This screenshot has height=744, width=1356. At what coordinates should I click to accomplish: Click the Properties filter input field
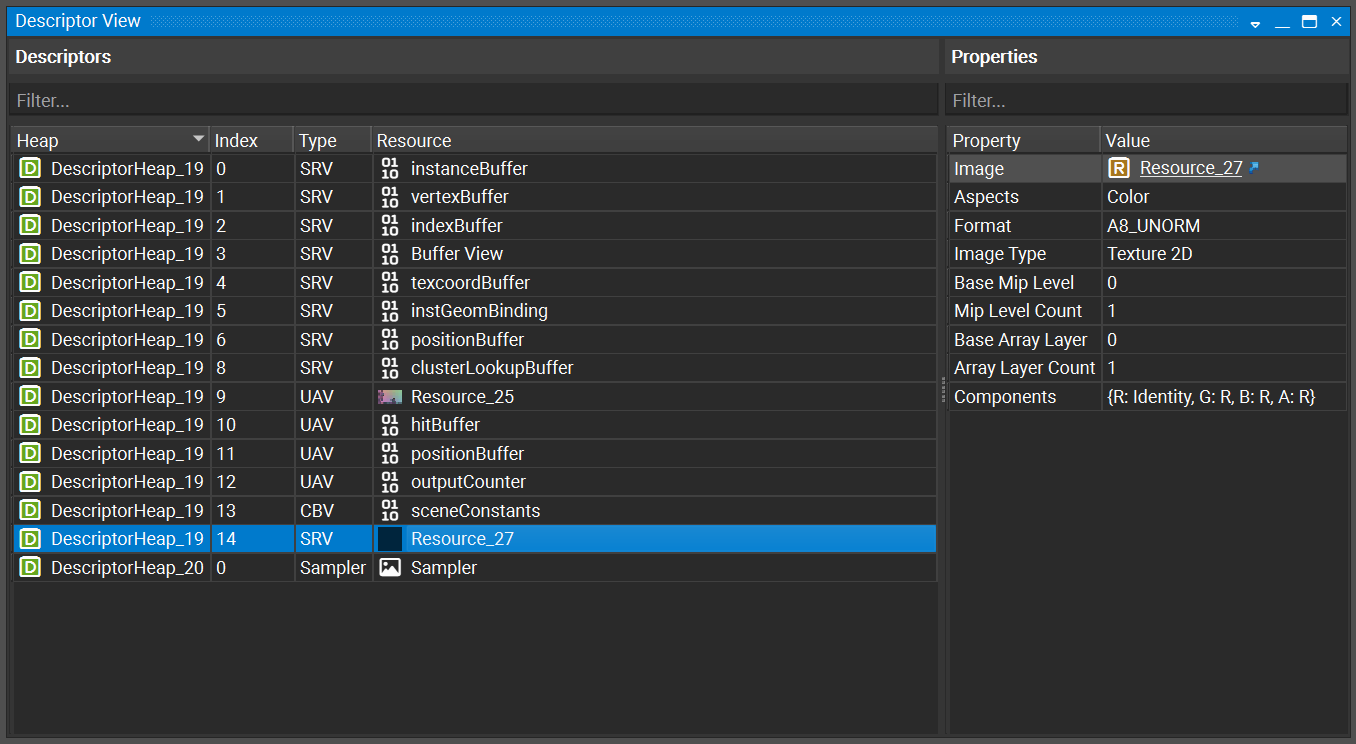click(x=1146, y=101)
